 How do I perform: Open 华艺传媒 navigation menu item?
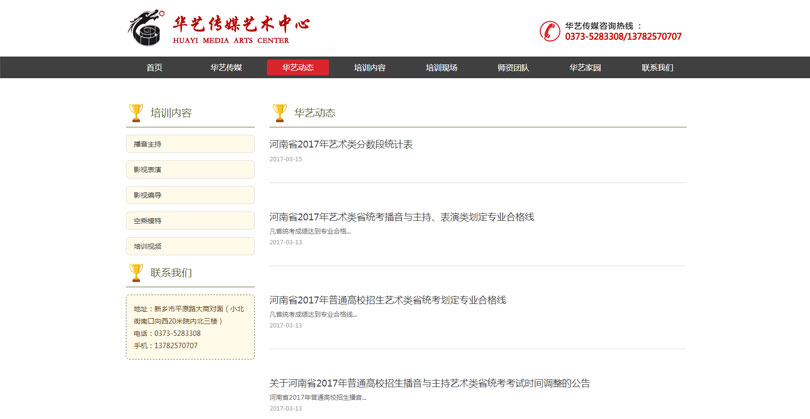[x=226, y=68]
